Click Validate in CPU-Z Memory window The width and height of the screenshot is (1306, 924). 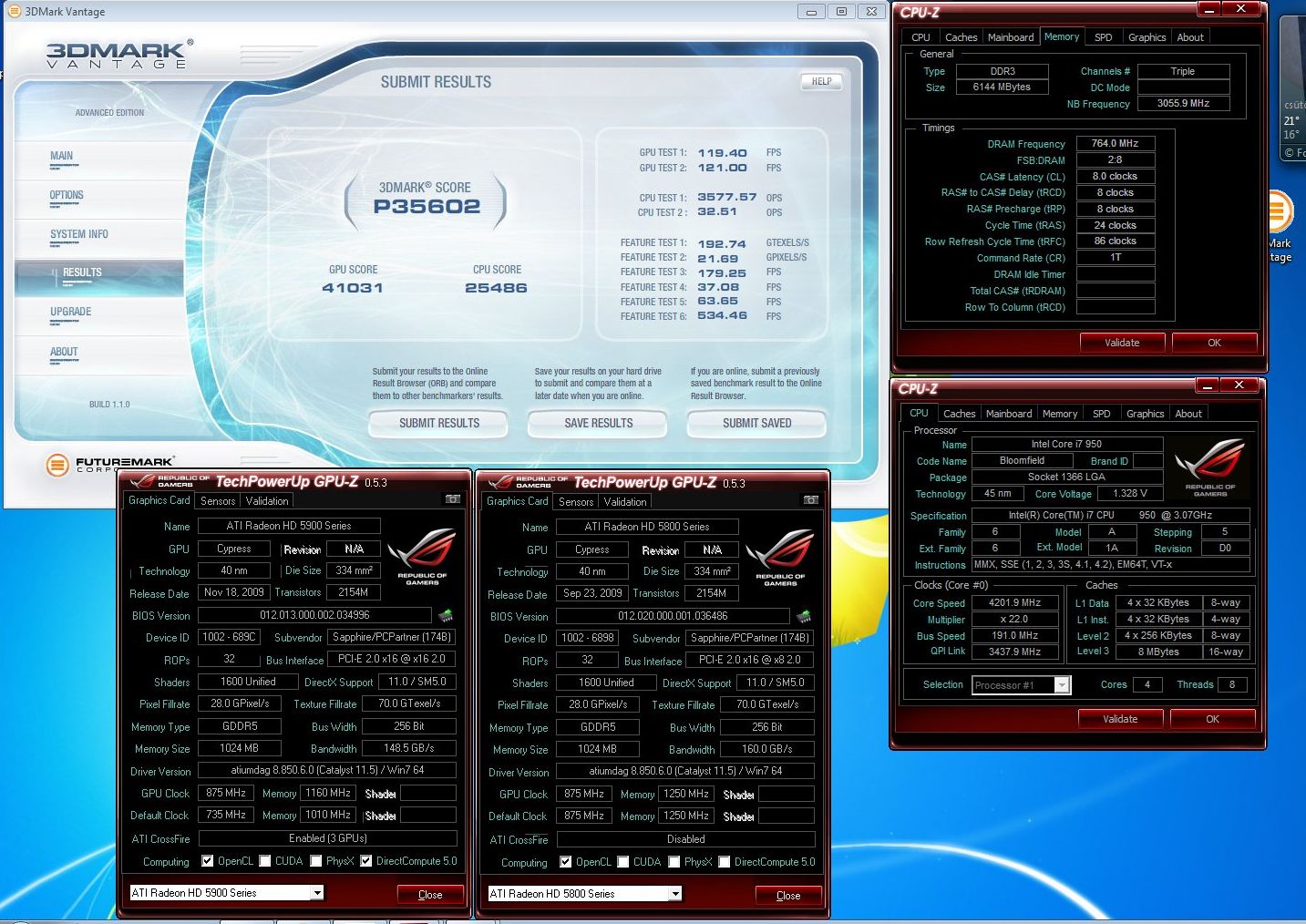[1122, 343]
